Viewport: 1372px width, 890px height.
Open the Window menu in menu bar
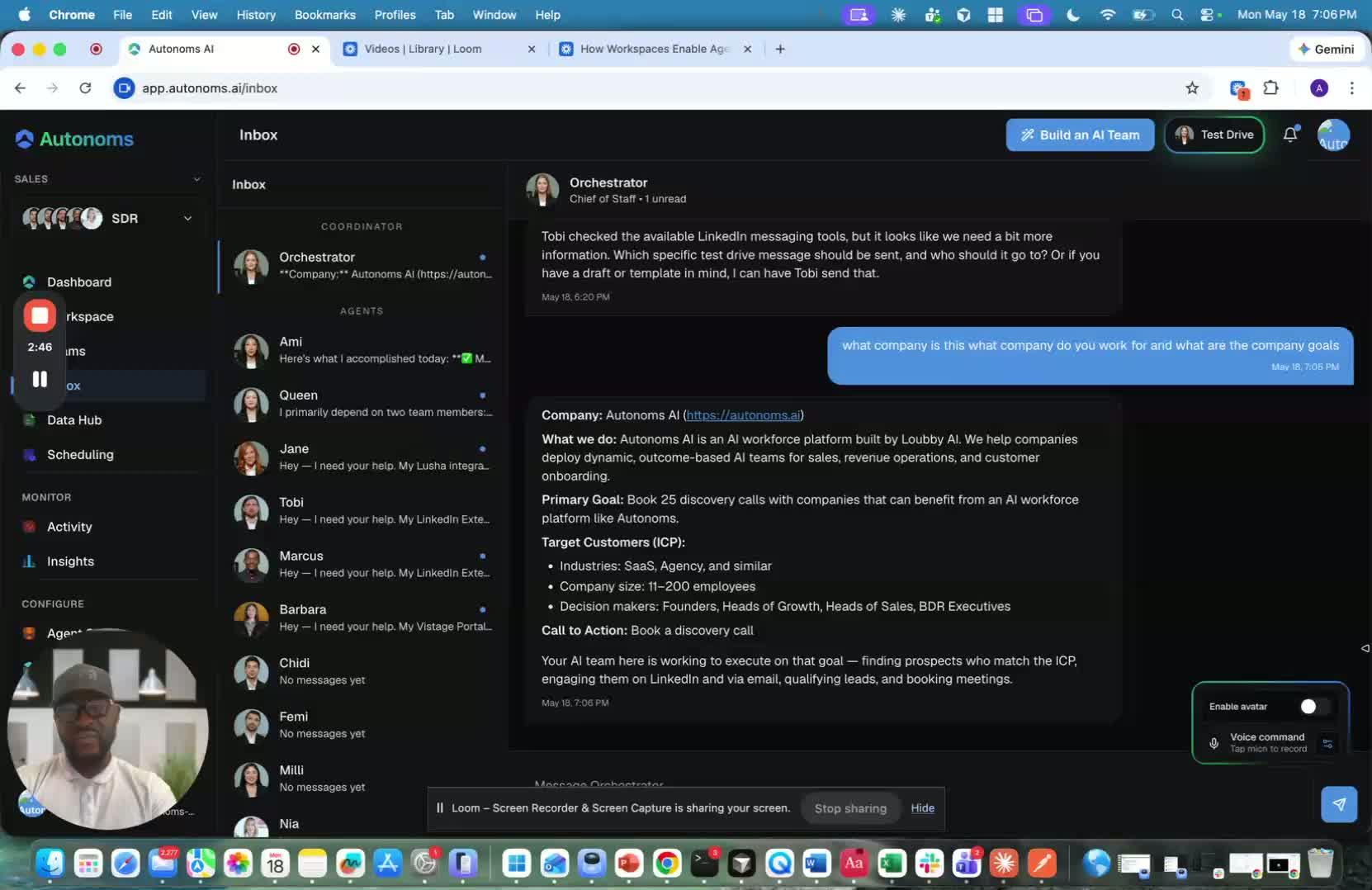click(x=494, y=15)
